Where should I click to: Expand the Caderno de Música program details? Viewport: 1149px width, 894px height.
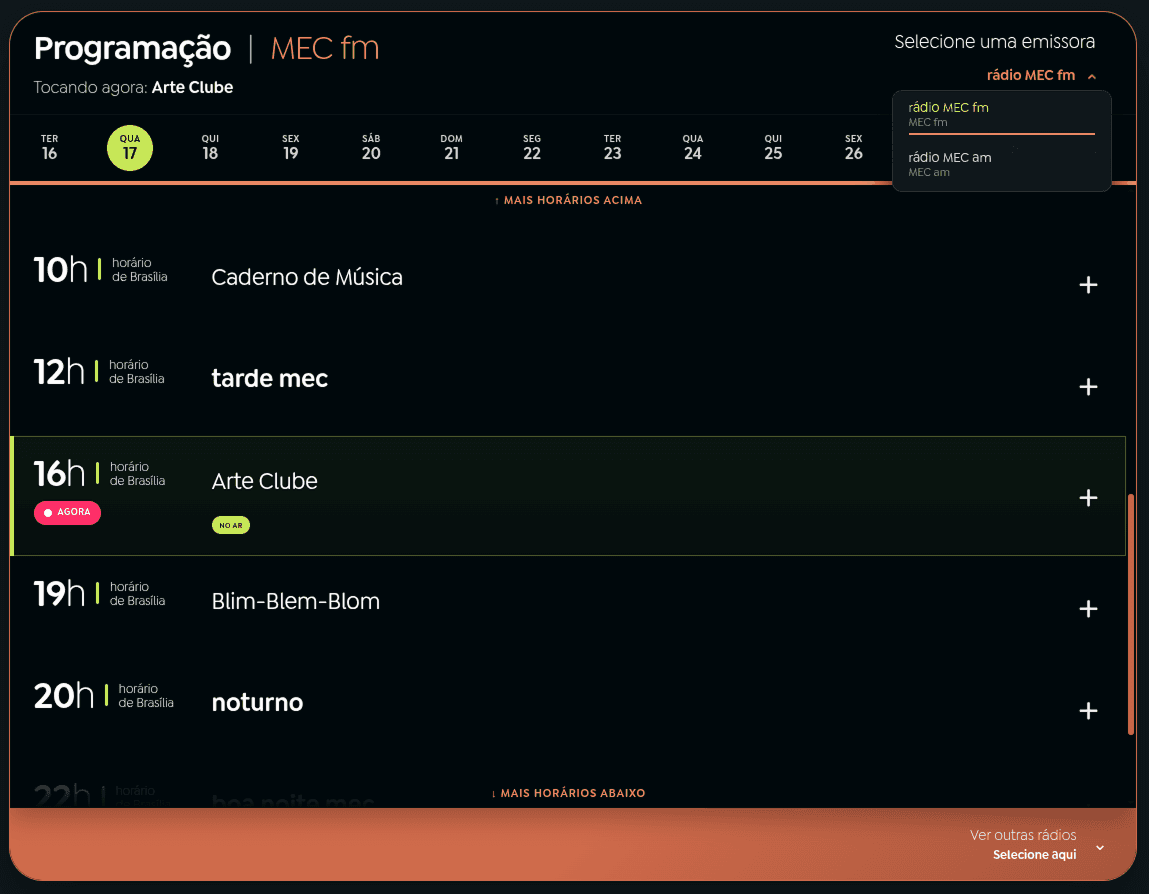click(1087, 284)
